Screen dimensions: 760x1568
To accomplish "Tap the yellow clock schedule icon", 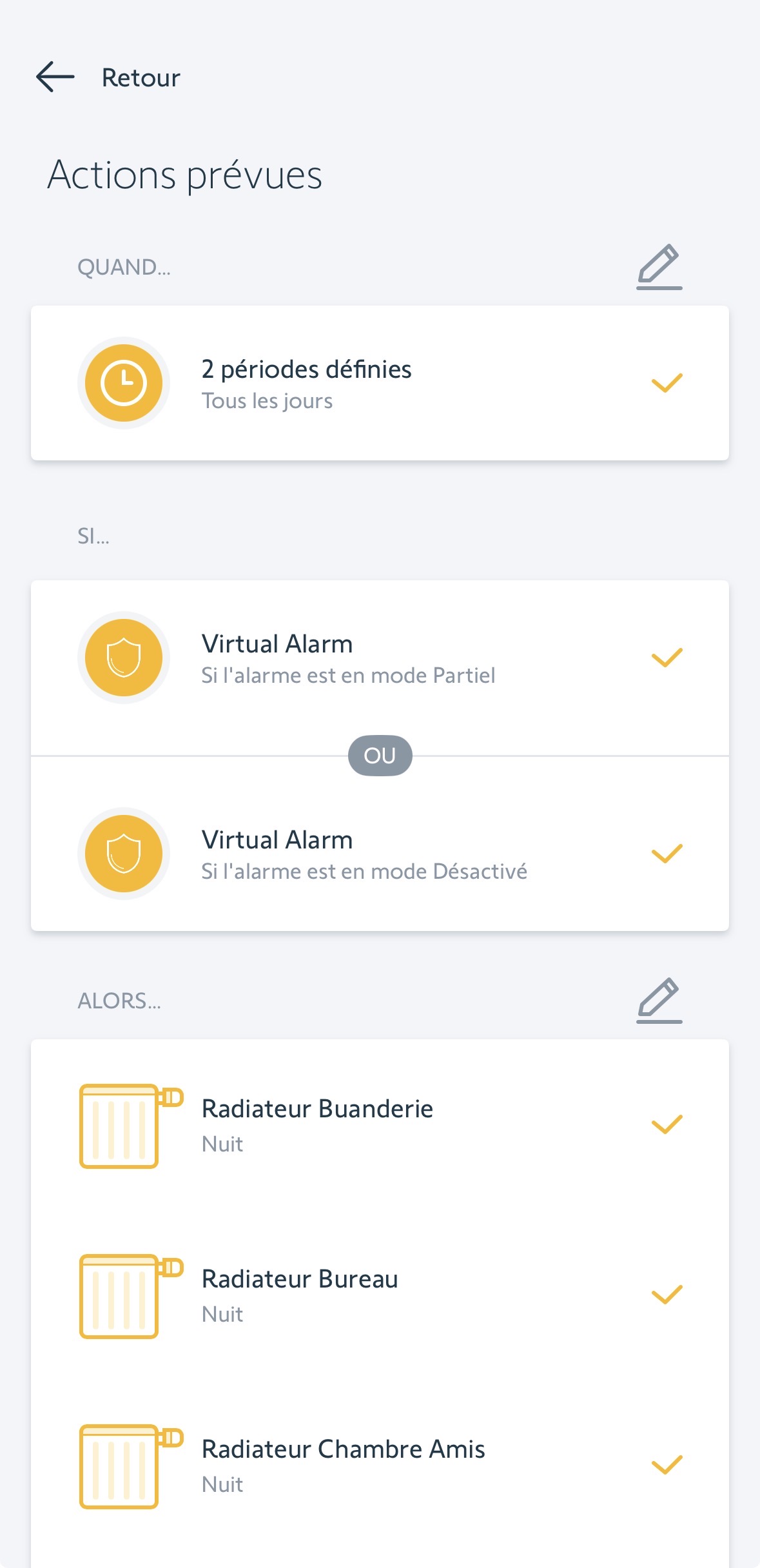I will coord(124,383).
